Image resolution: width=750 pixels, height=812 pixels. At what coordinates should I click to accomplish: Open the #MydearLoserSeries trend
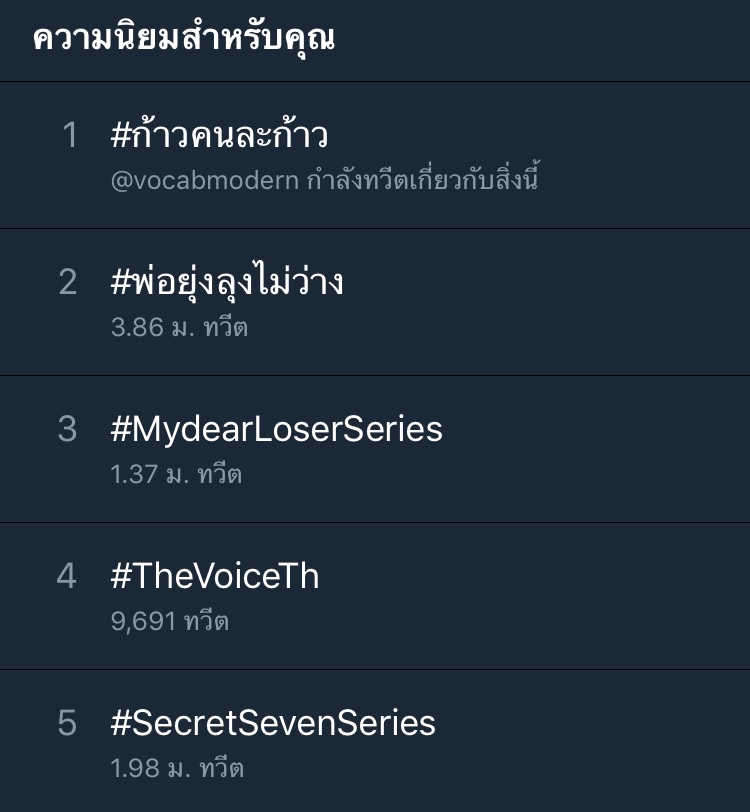click(x=276, y=429)
